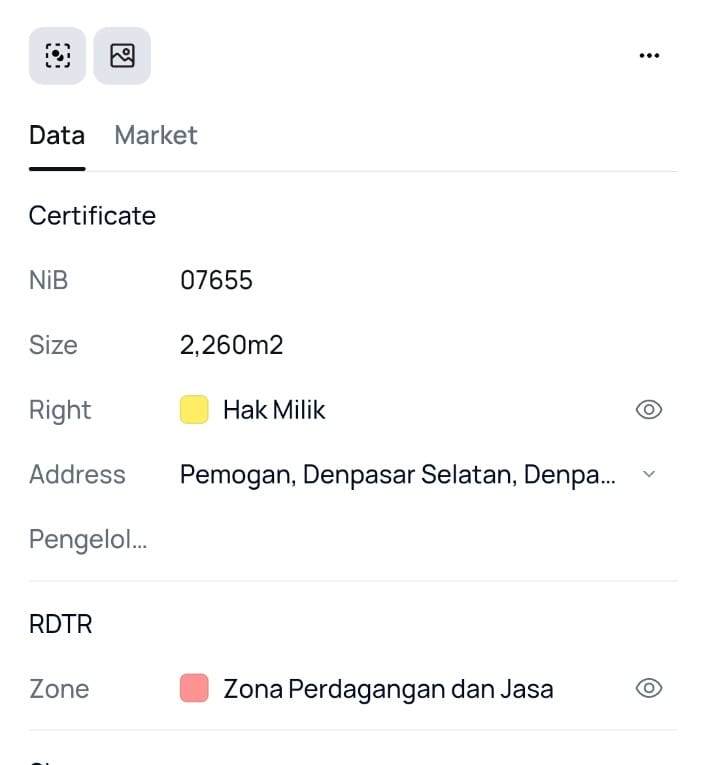
Task: Open the image gallery icon
Action: point(122,56)
